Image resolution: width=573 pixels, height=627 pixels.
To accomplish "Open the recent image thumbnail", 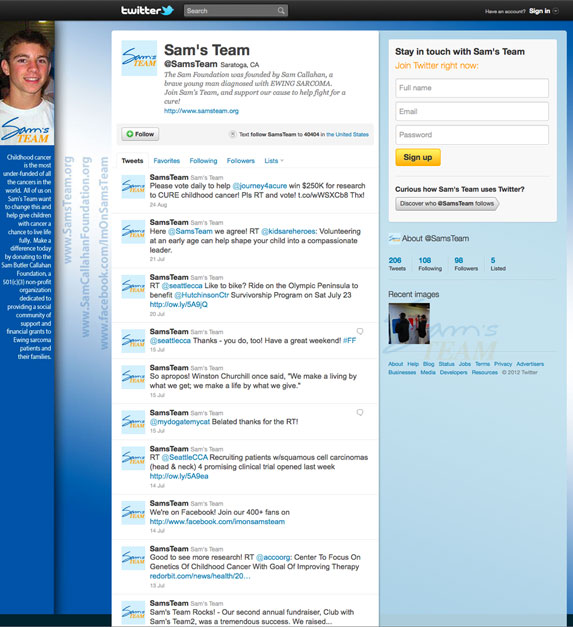I will (409, 323).
